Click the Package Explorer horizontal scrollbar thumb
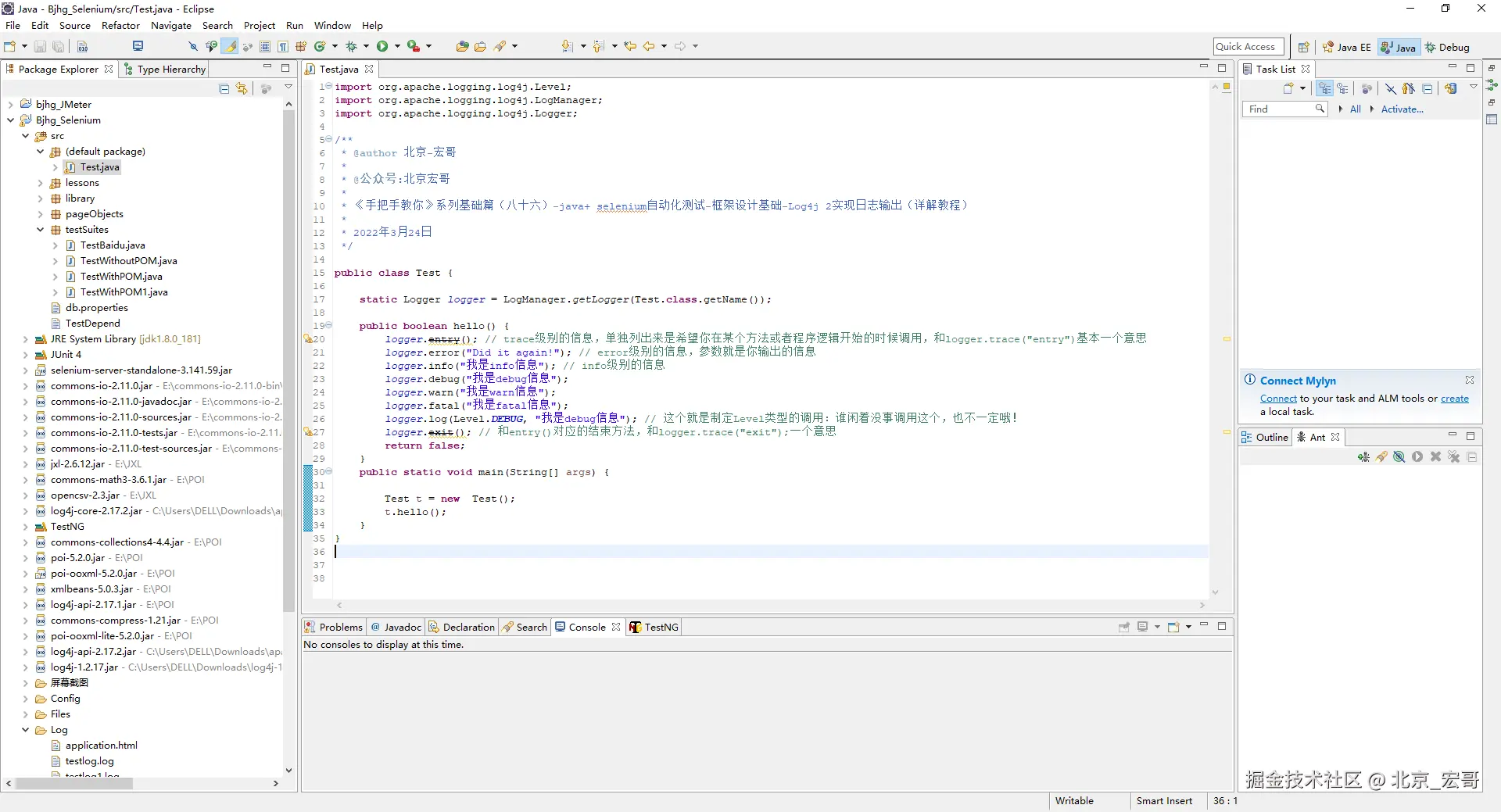 [73, 784]
